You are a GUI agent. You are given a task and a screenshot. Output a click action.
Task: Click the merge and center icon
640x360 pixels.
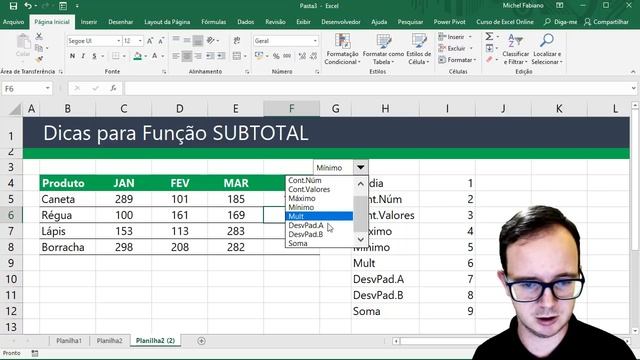pos(237,56)
